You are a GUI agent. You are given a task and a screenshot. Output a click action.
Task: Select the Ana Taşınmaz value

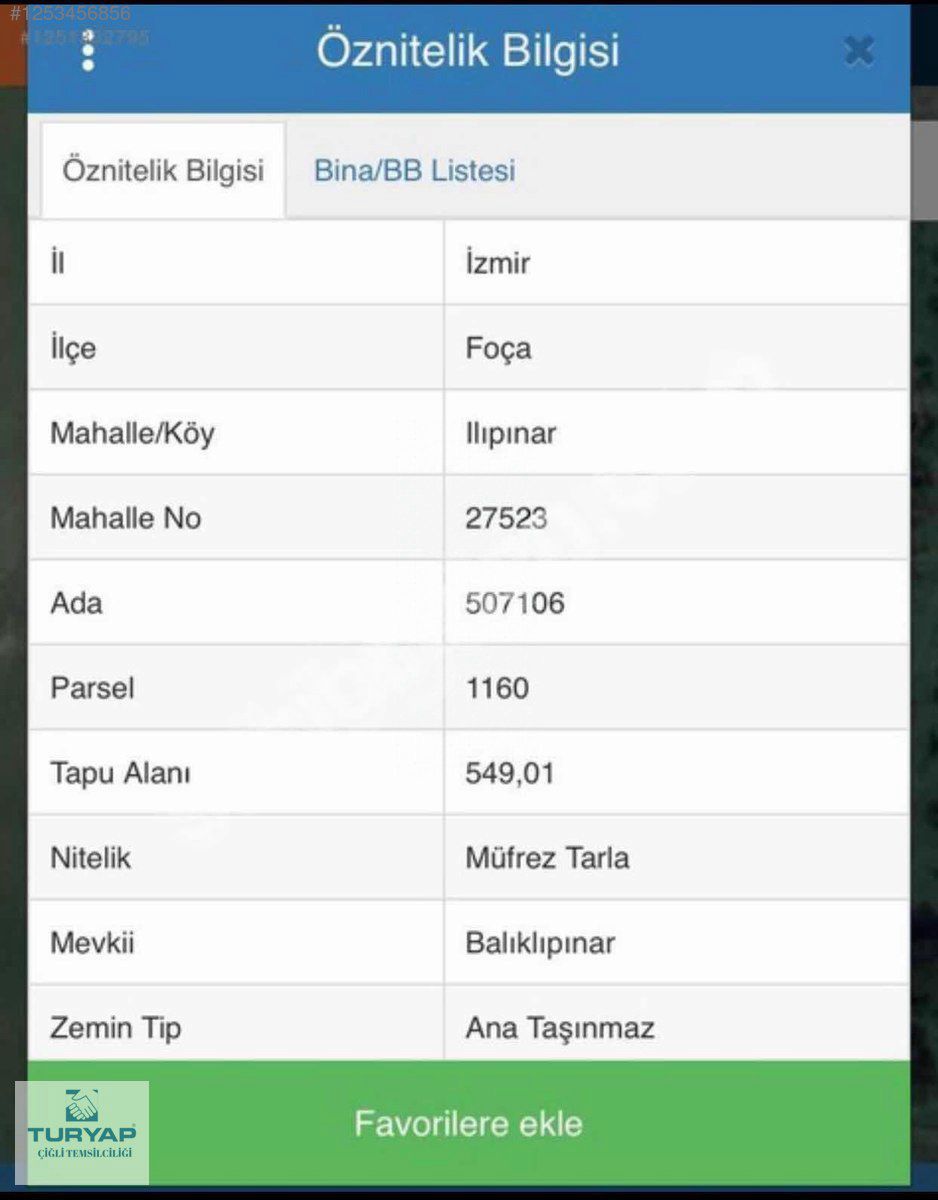pos(559,1027)
